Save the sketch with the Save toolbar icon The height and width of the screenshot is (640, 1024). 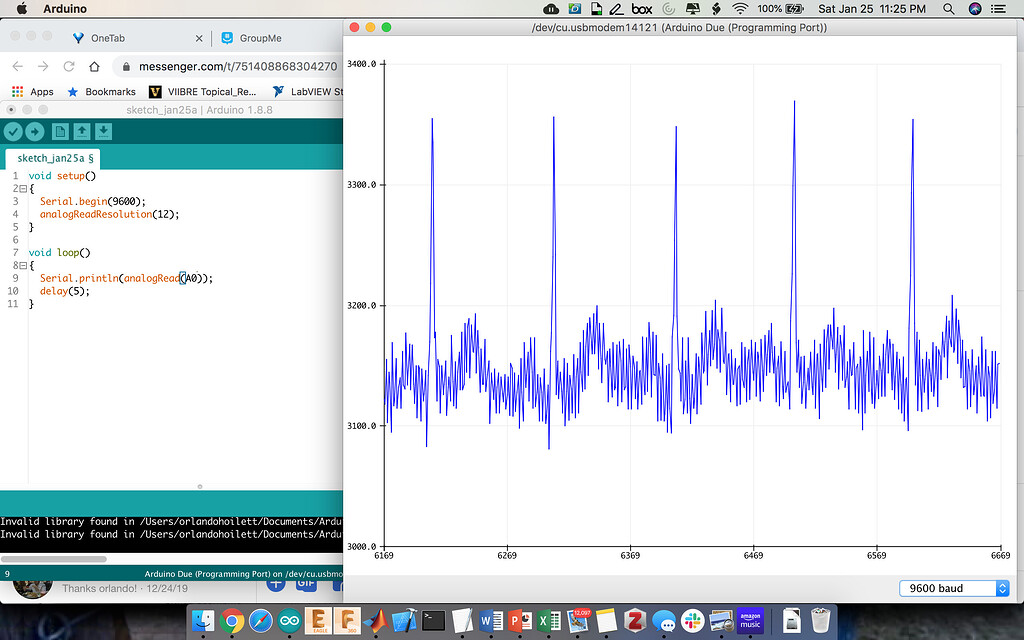point(103,130)
